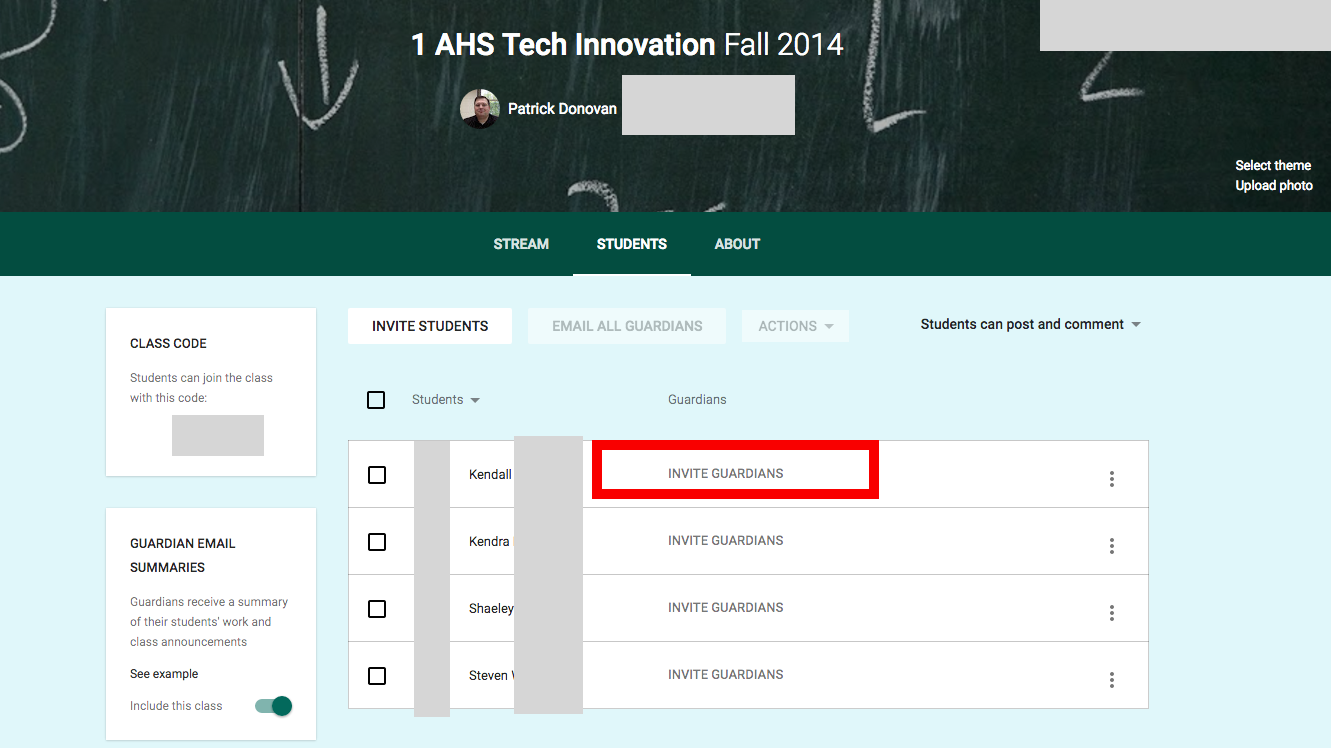Viewport: 1331px width, 748px height.
Task: Open the Actions dropdown menu
Action: pos(795,326)
